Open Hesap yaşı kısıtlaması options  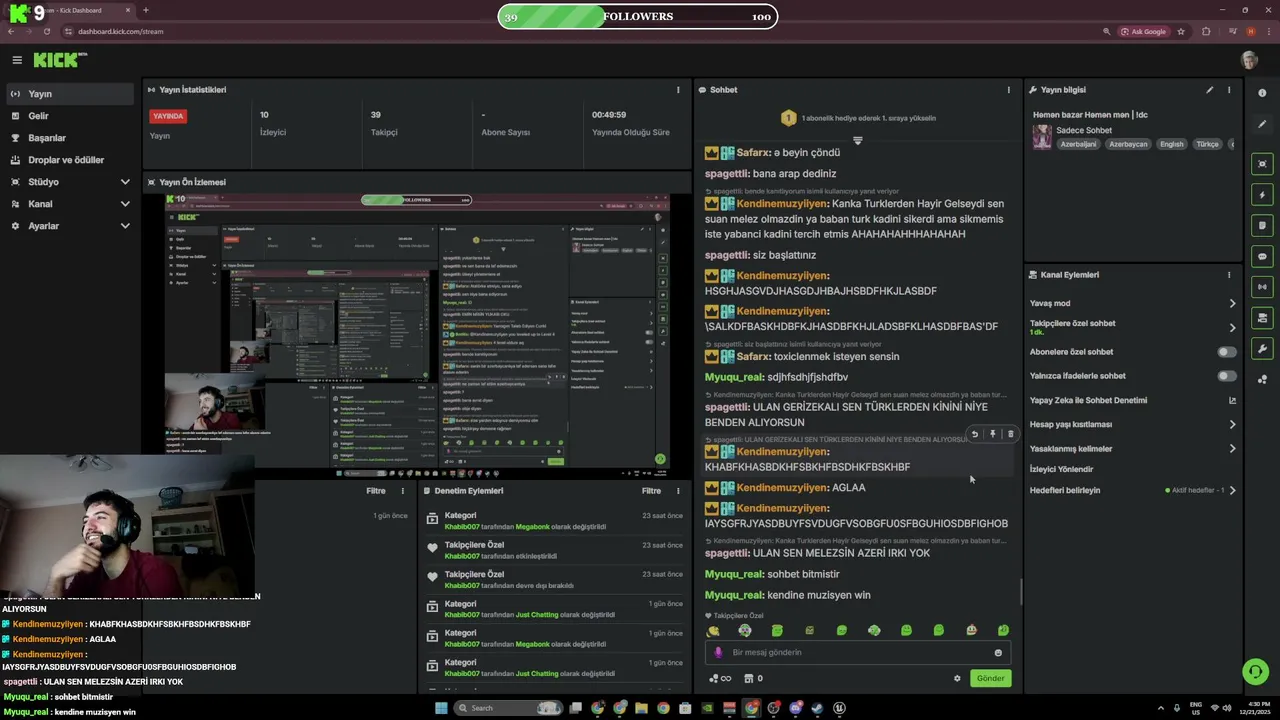[x=1232, y=424]
